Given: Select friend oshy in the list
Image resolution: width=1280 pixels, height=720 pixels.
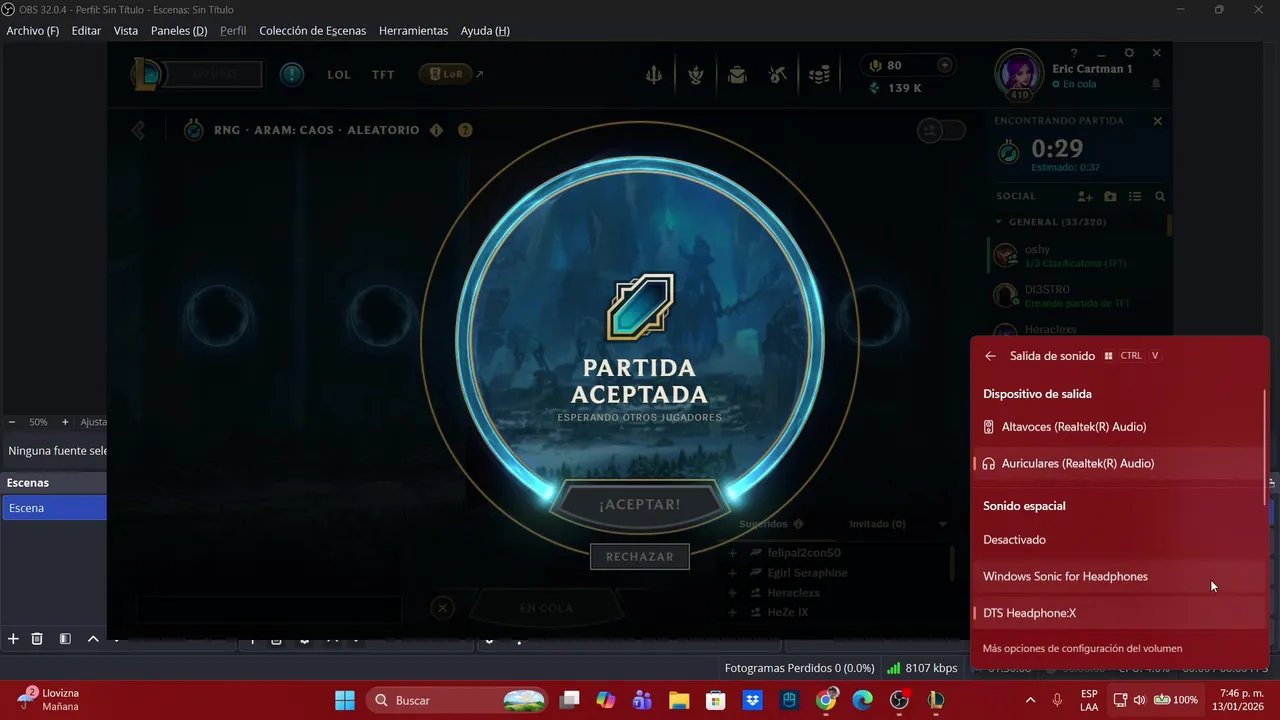Looking at the screenshot, I should tap(1075, 256).
